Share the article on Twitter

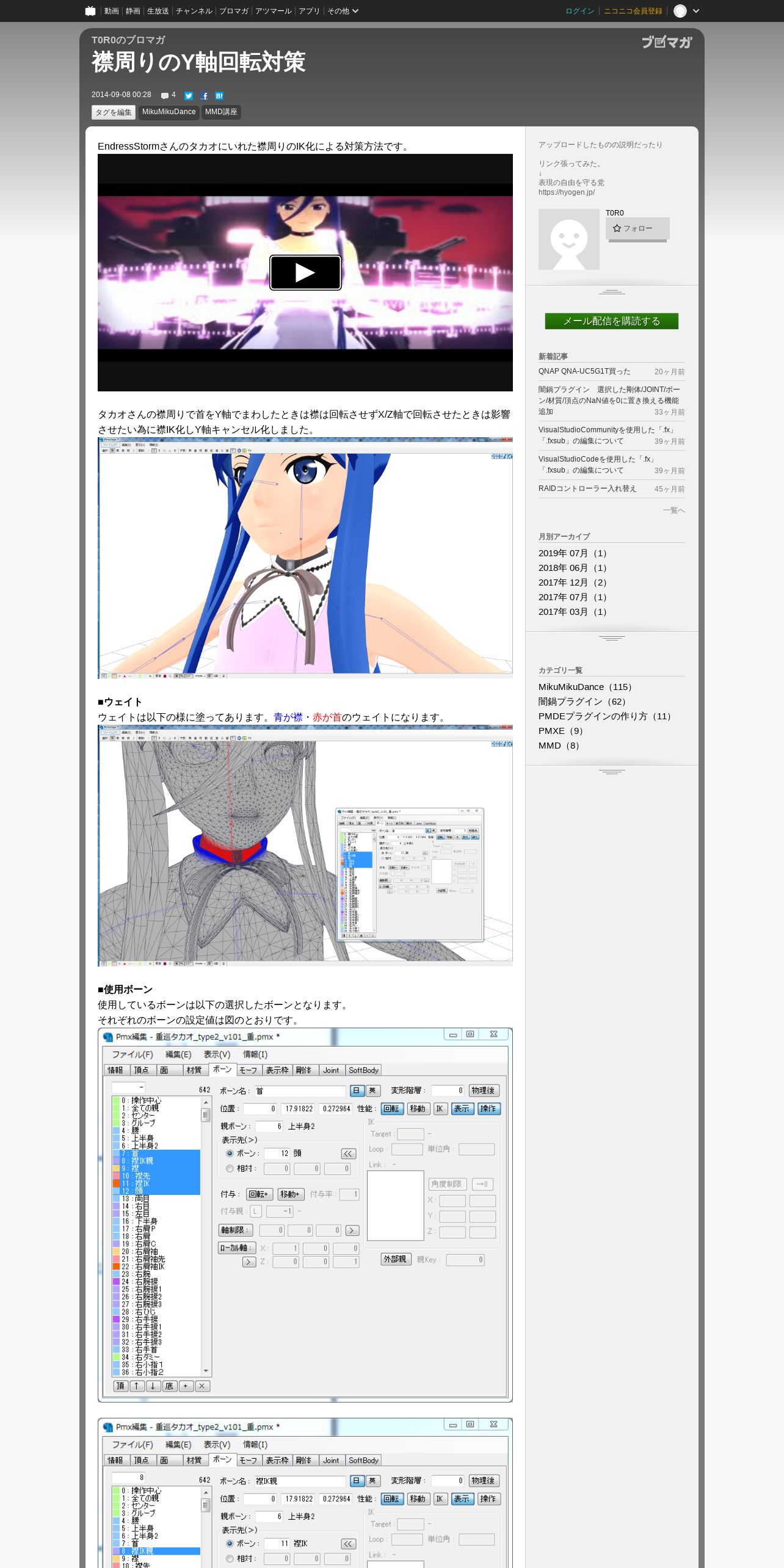189,96
